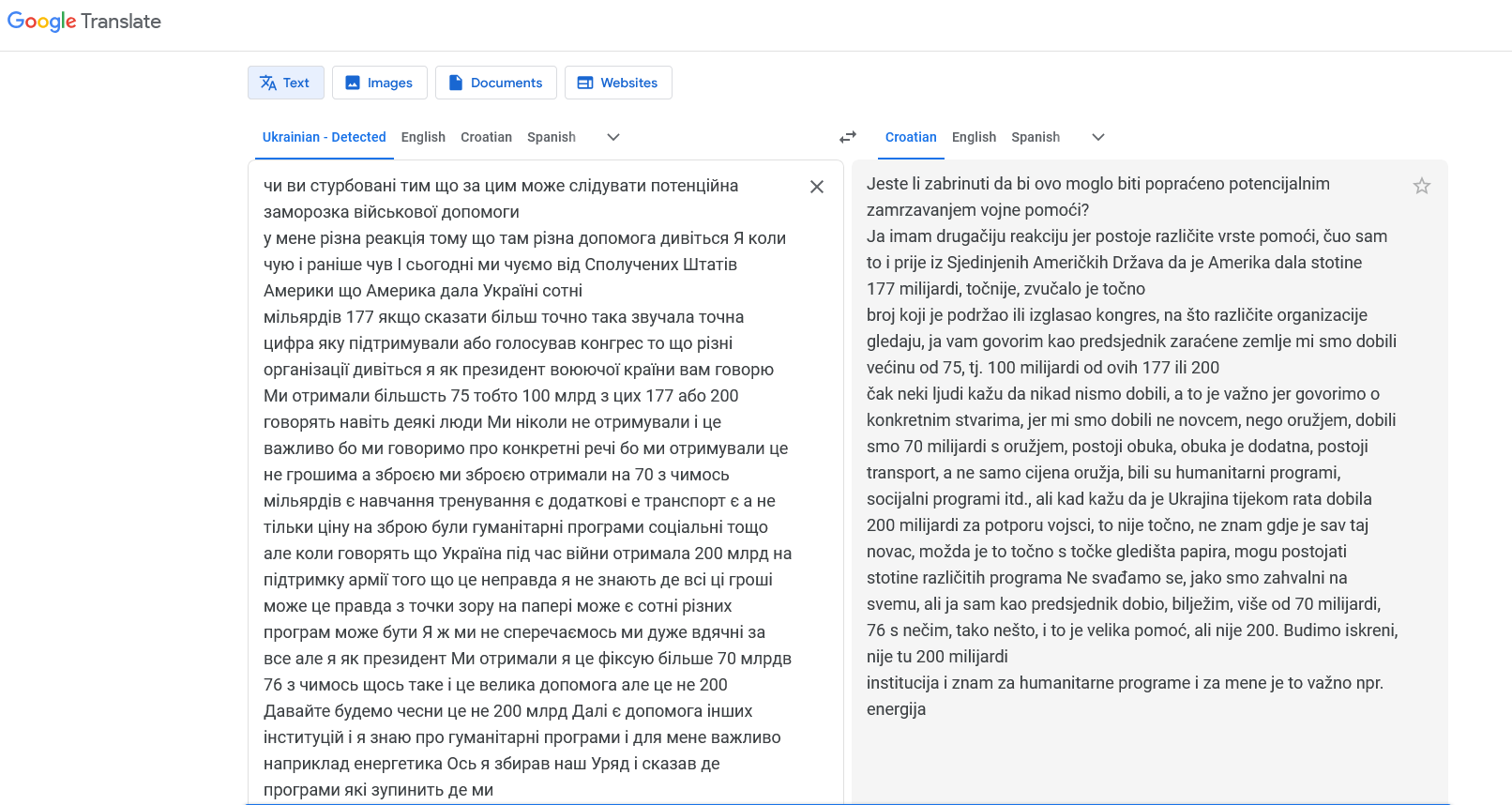Choose Spanish as target language
Screen dimensions: 1512x805
coord(1036,137)
